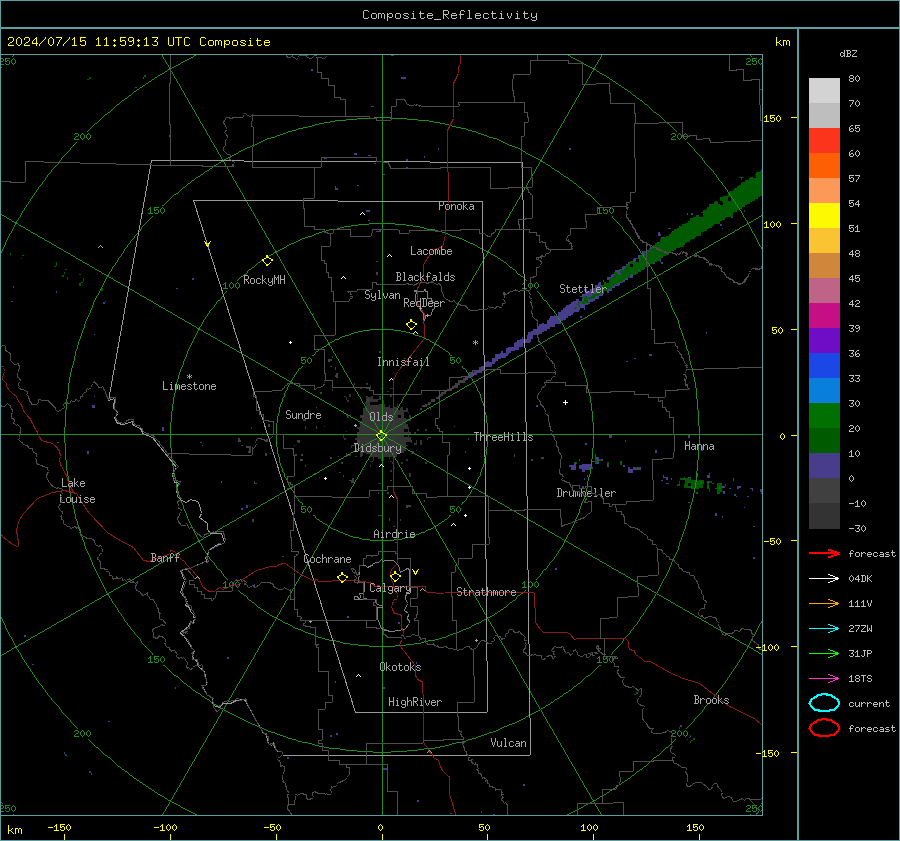
Task: Click the Strathmore city label
Action: point(486,592)
